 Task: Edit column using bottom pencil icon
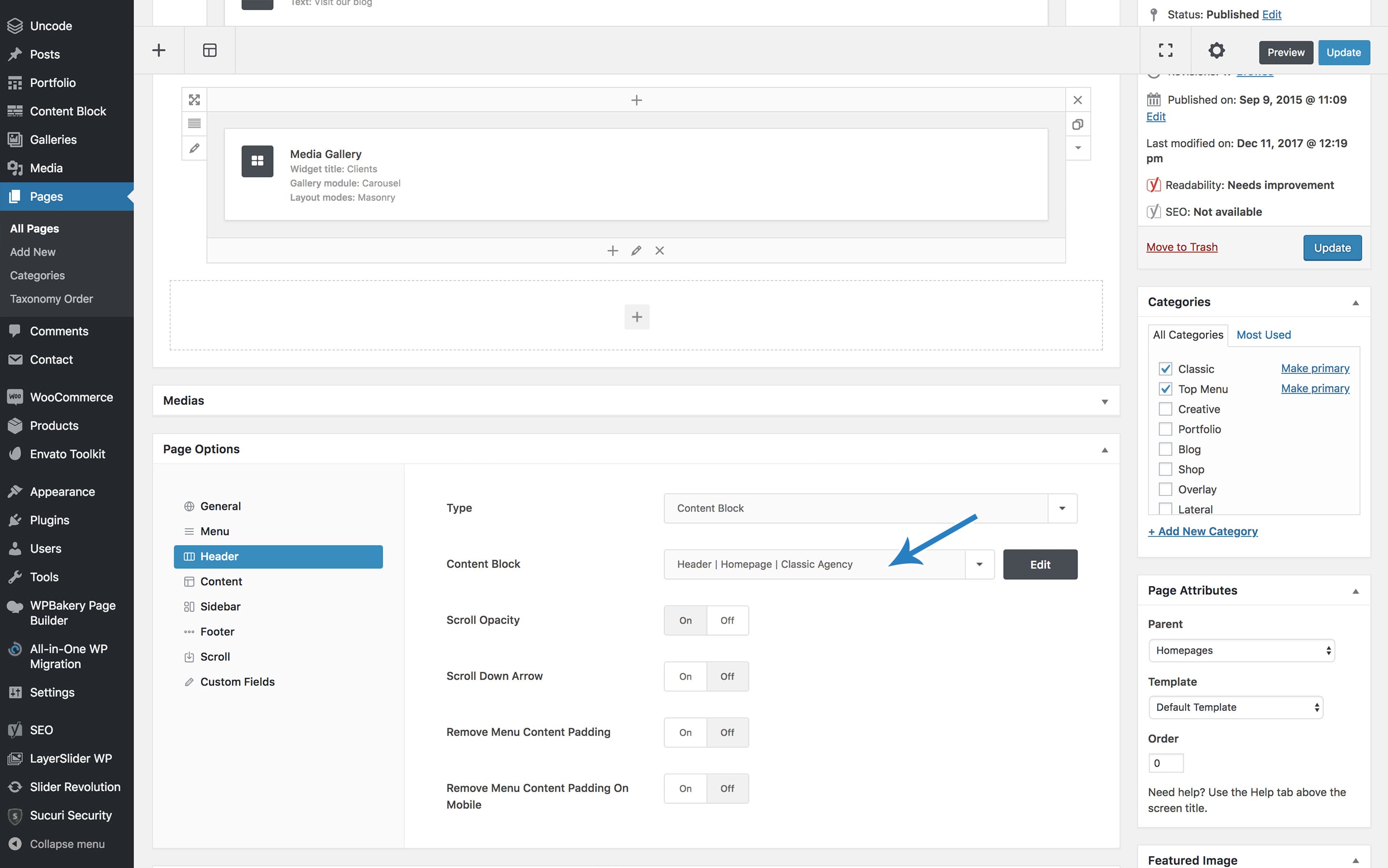pyautogui.click(x=636, y=251)
